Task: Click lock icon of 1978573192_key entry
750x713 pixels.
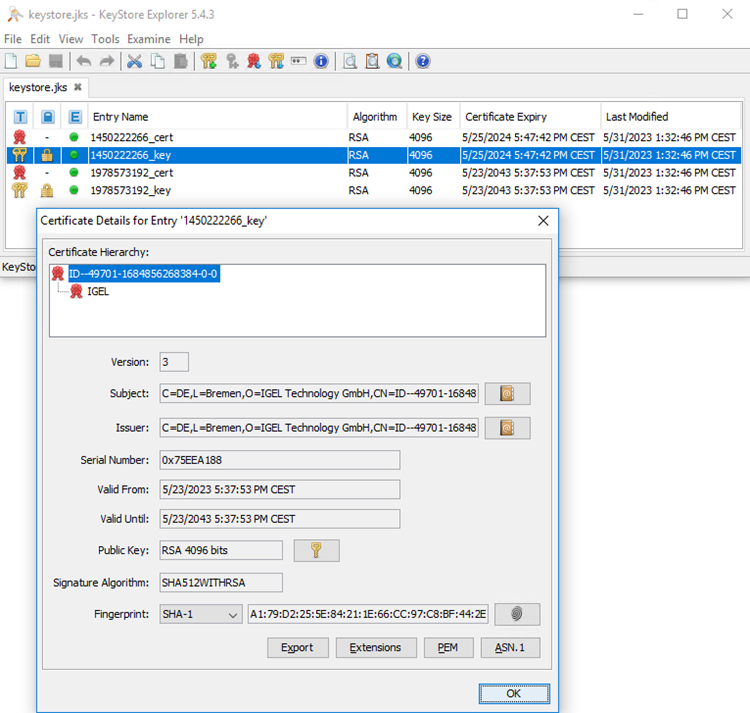Action: [x=47, y=190]
